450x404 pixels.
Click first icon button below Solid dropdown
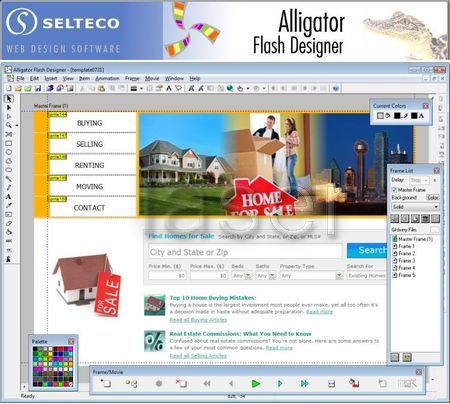(x=395, y=219)
